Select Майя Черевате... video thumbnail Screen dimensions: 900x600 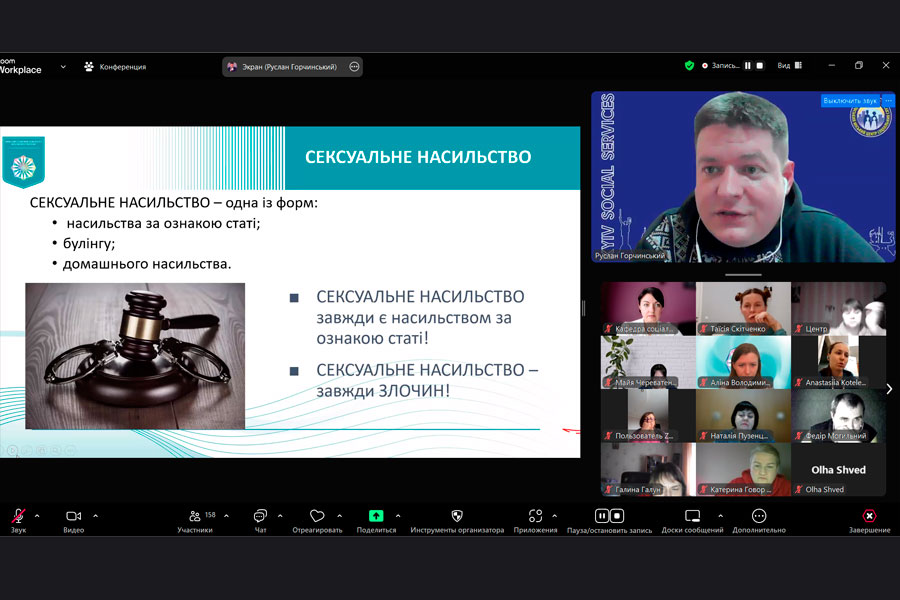click(x=648, y=362)
